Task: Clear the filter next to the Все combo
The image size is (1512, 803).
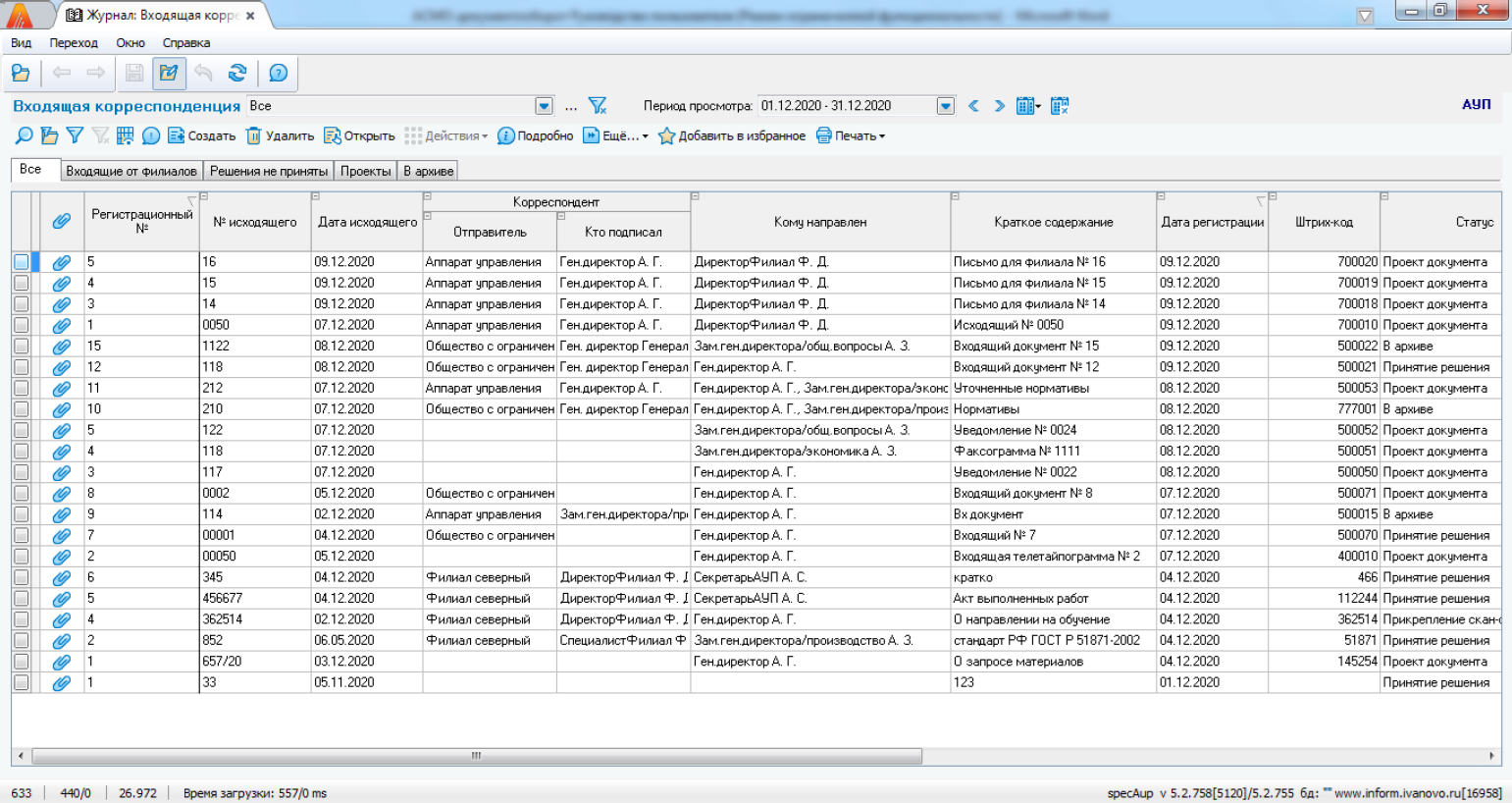Action: pyautogui.click(x=598, y=106)
